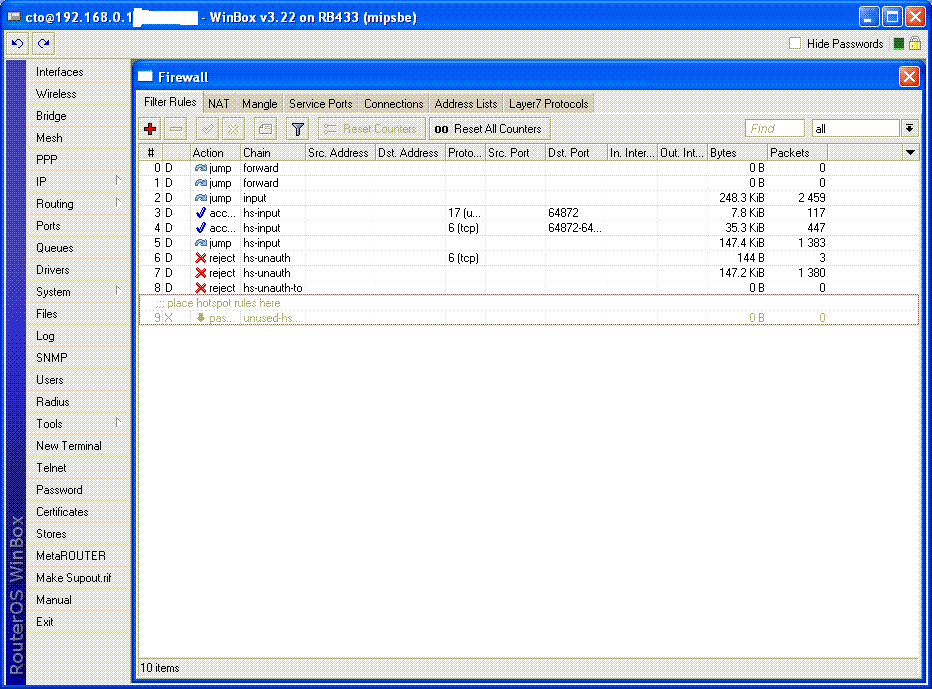932x689 pixels.
Task: Open the Mesh menu item
Action: (x=49, y=138)
